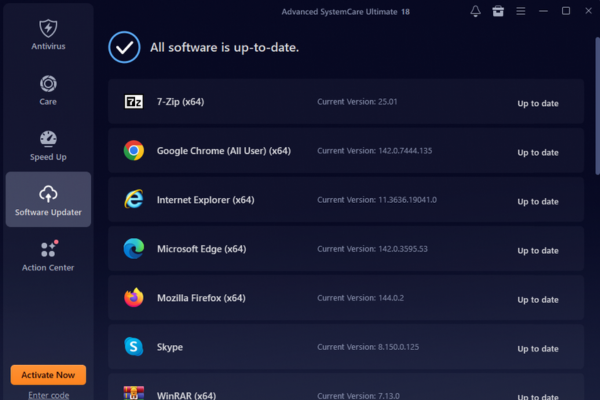
Task: Click Up to date for Mozilla Firefox
Action: point(538,299)
